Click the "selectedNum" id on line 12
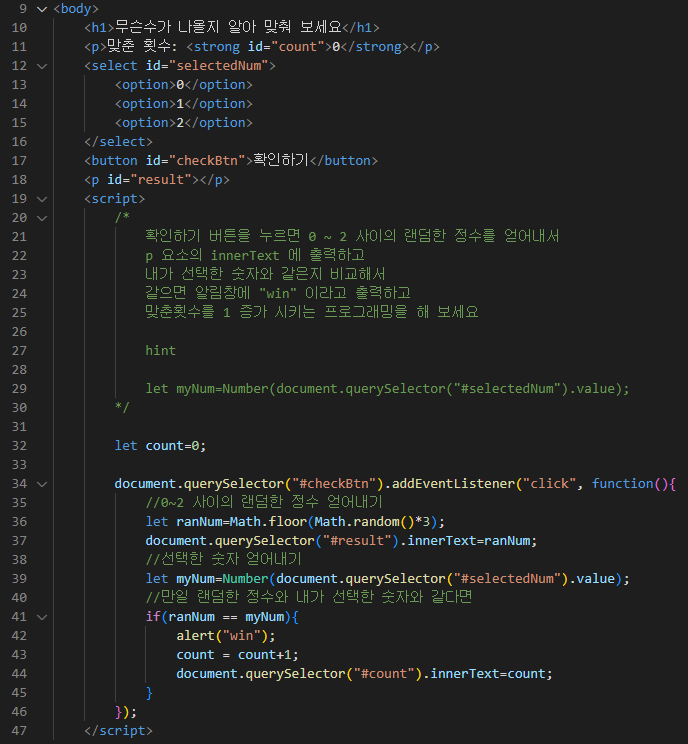688x744 pixels. point(218,65)
